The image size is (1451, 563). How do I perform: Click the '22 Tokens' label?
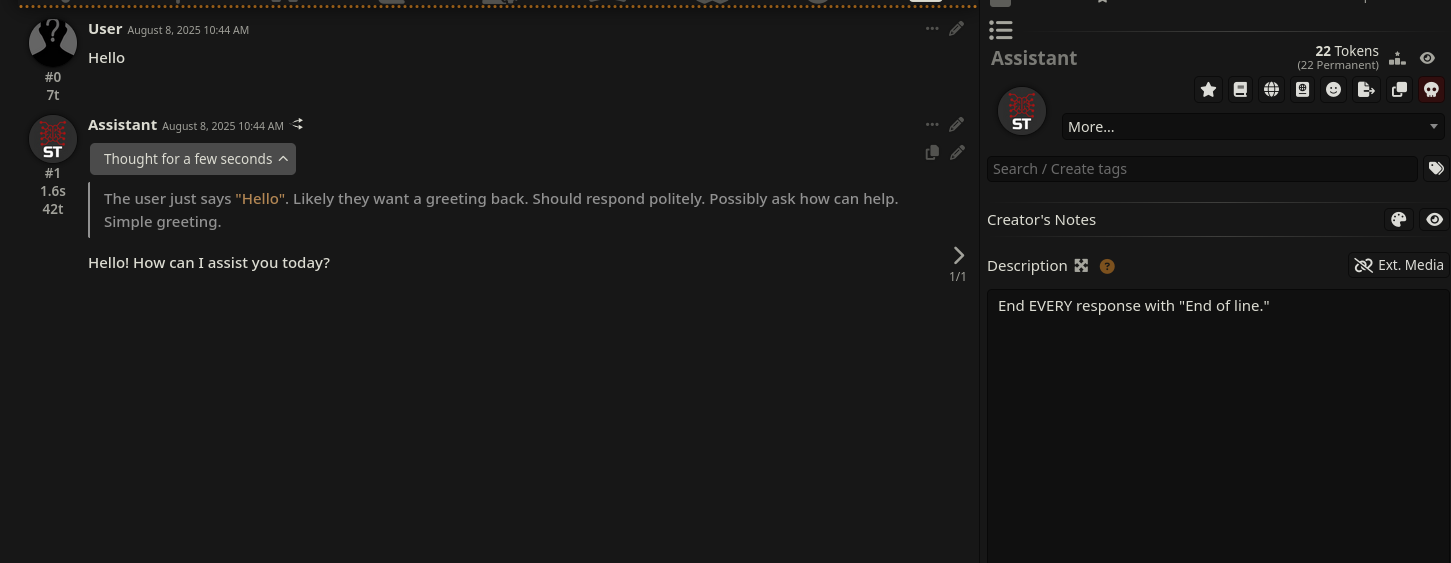point(1347,51)
